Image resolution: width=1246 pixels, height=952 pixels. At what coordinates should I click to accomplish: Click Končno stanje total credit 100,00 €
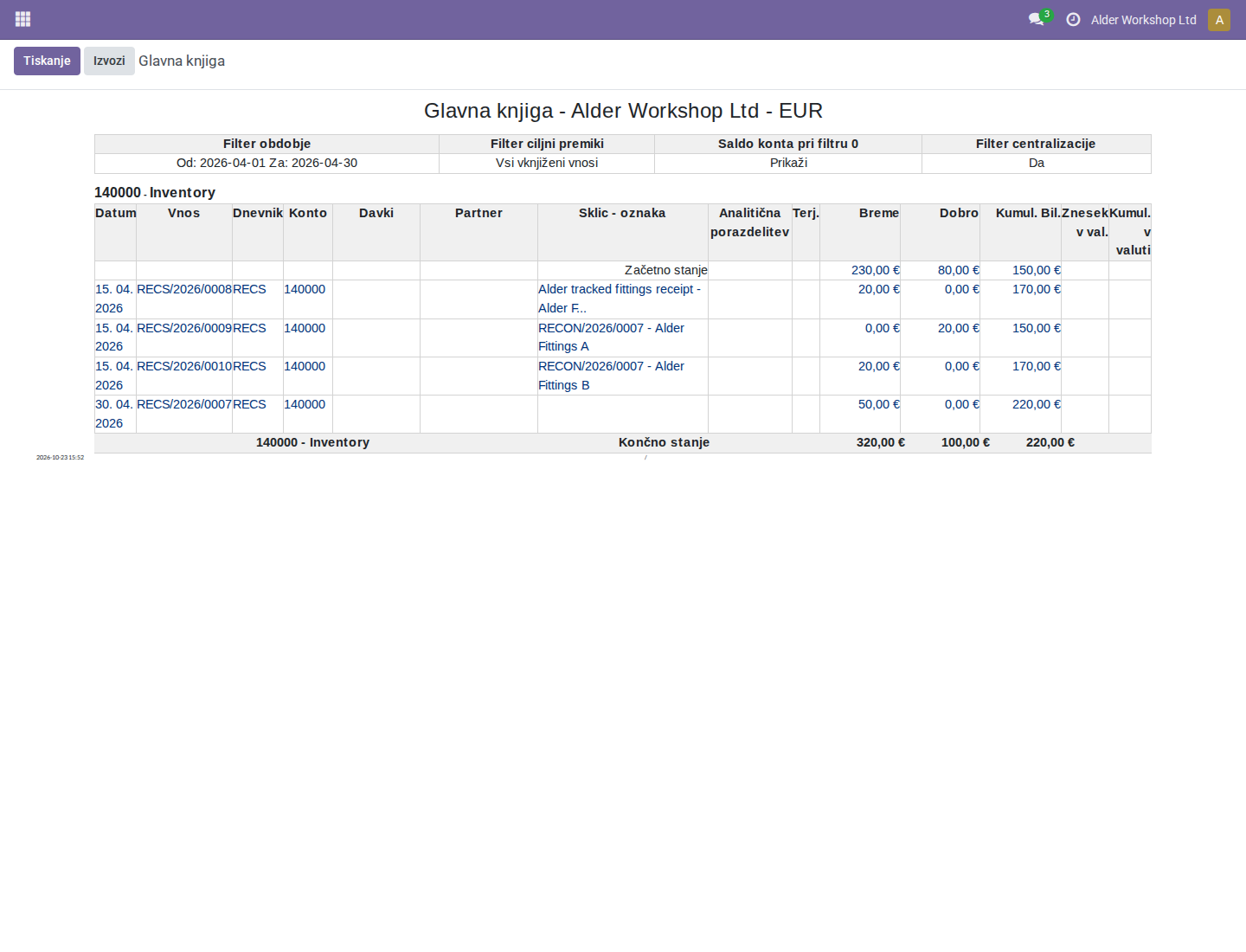966,442
